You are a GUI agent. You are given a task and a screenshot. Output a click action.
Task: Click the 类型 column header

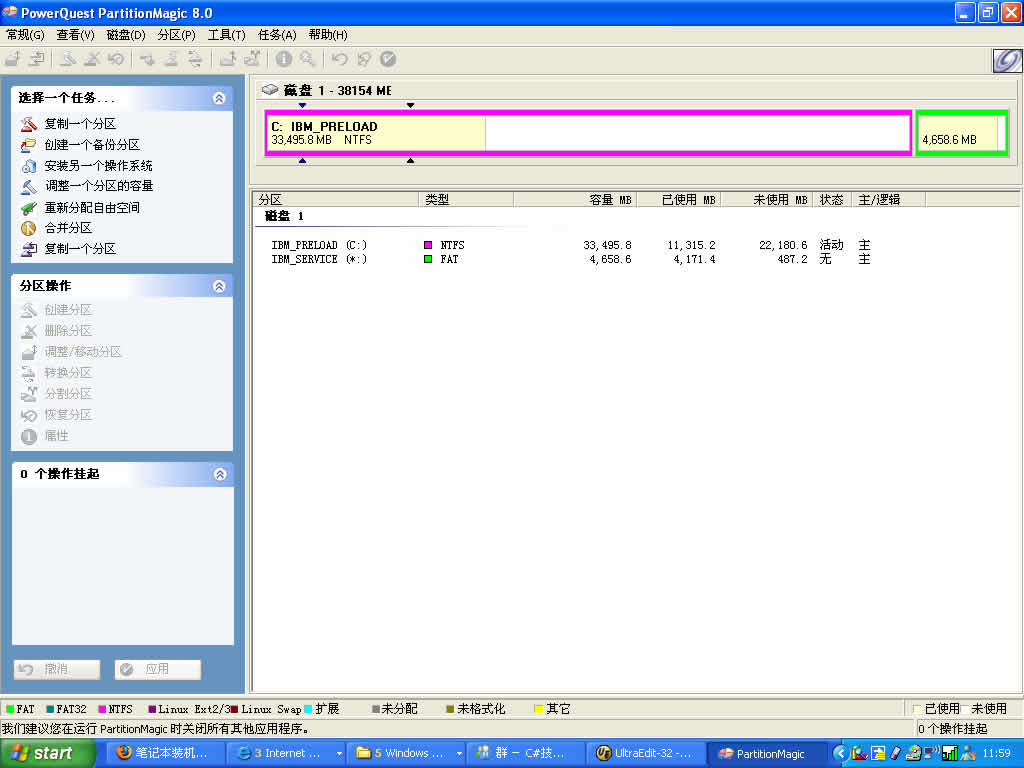(466, 200)
